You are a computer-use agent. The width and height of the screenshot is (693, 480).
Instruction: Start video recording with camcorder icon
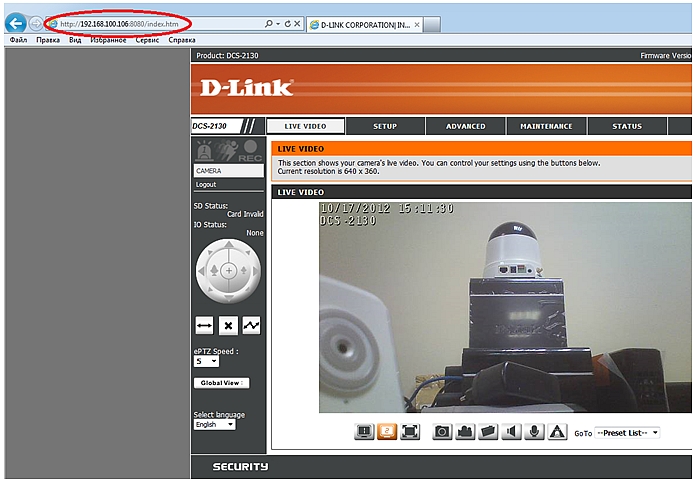[464, 432]
